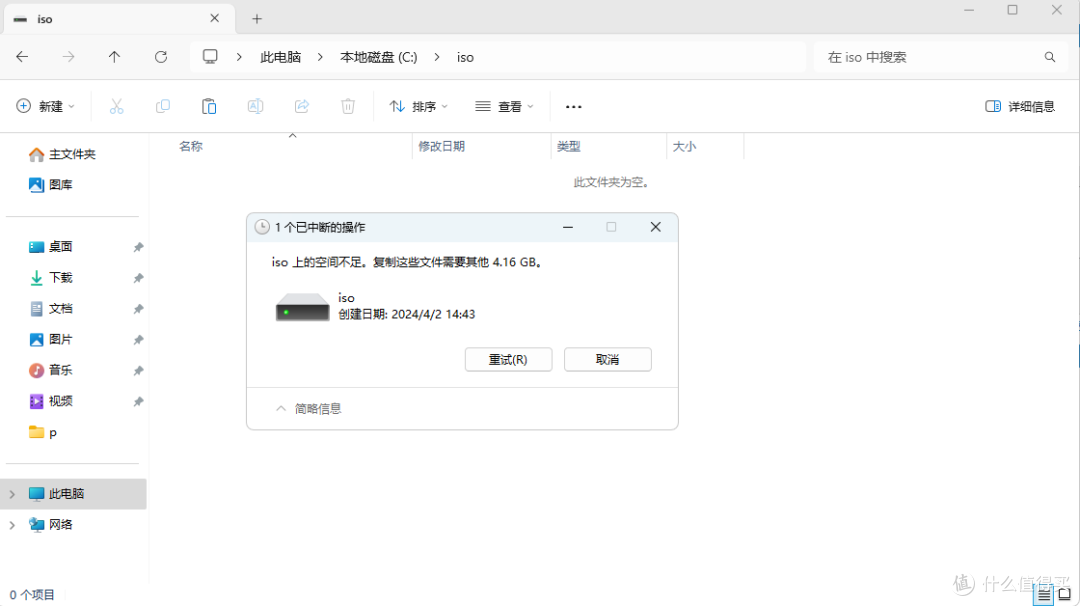
Task: Open the 查看 view dropdown
Action: coord(504,106)
